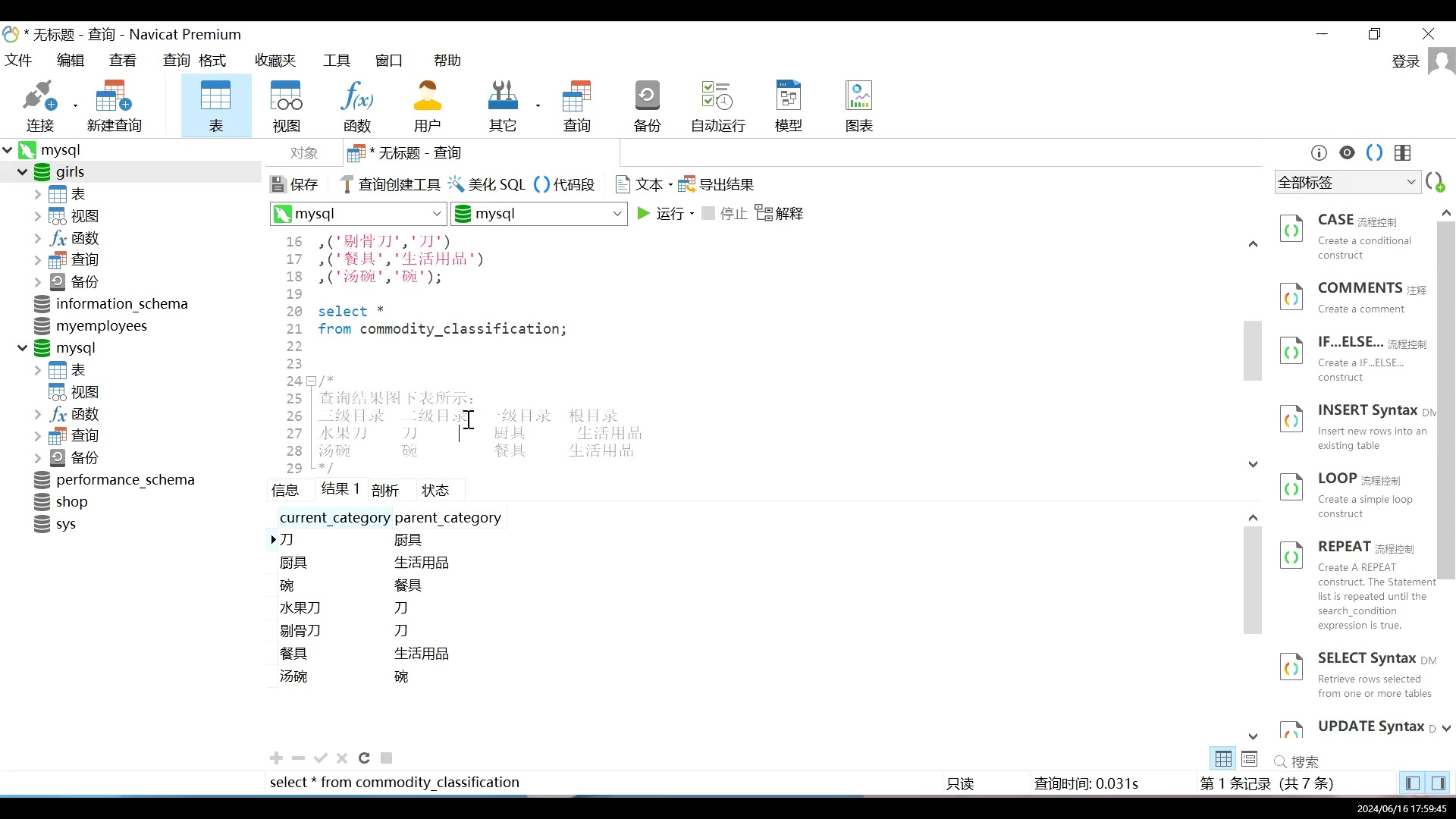Expand the 运行 button dropdown arrow
Screen dimensions: 1456x819
pyautogui.click(x=691, y=214)
